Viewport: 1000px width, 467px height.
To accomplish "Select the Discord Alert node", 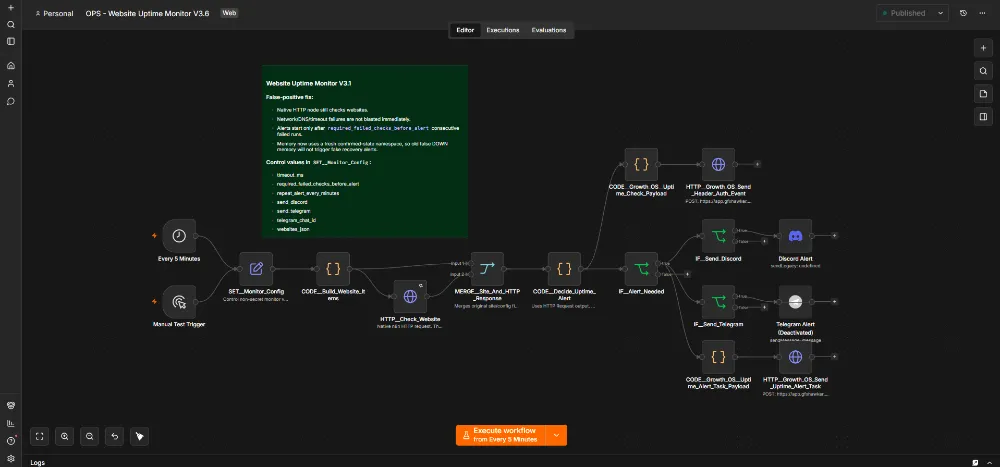I will pos(795,236).
